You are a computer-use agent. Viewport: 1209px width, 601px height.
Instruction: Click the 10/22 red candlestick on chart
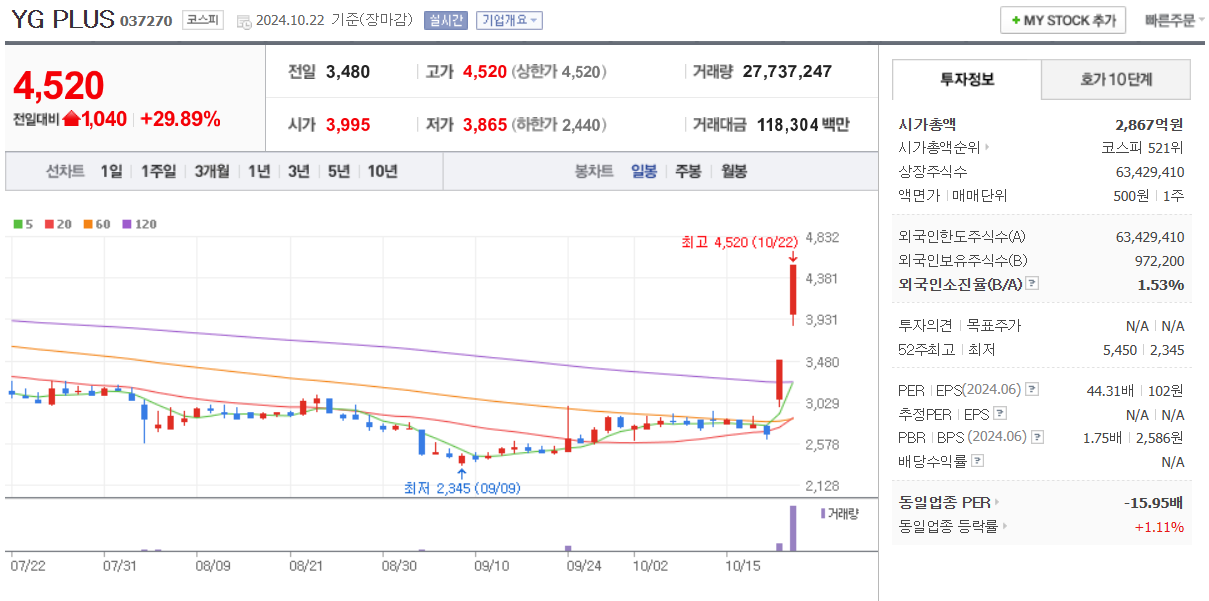793,292
